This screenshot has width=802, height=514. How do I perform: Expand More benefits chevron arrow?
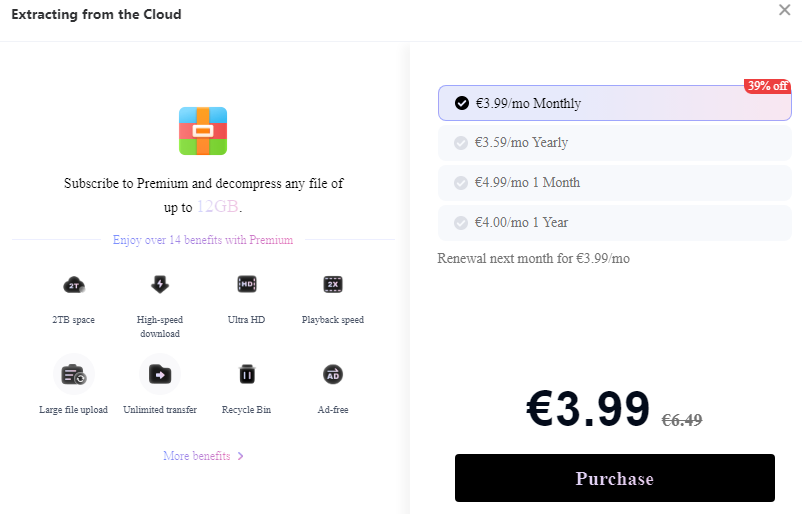pyautogui.click(x=240, y=456)
